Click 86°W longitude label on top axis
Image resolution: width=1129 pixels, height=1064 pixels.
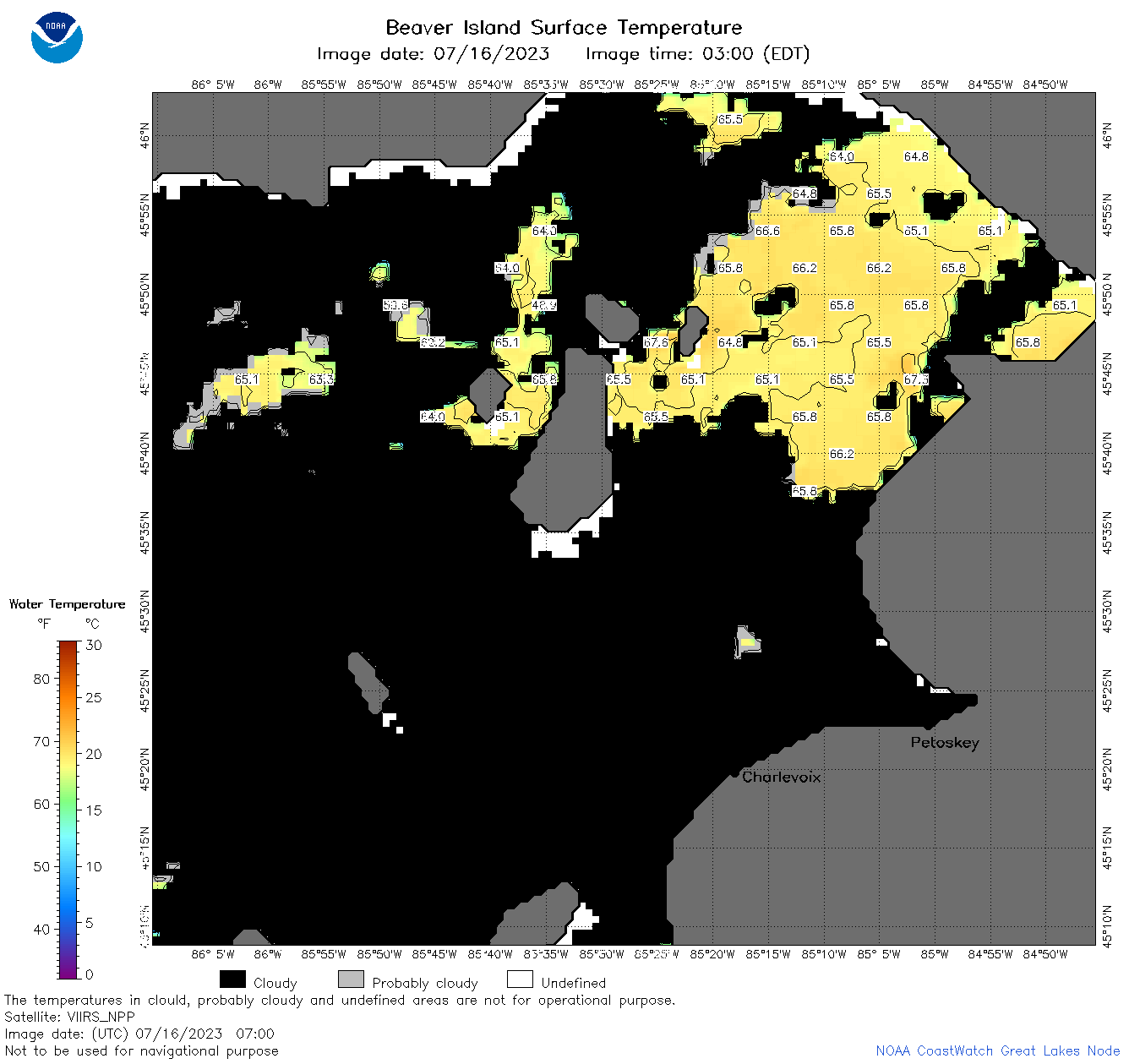point(268,85)
